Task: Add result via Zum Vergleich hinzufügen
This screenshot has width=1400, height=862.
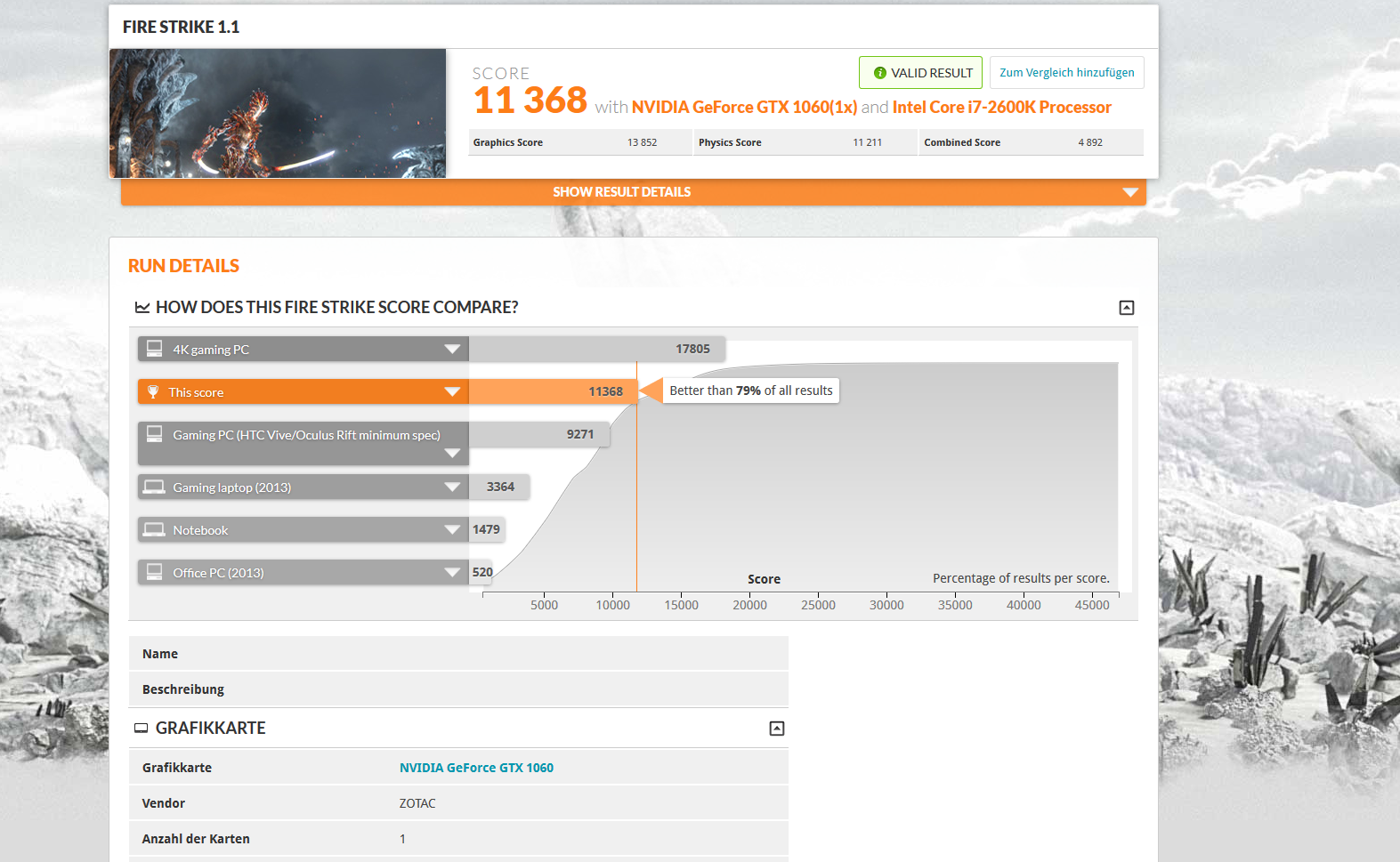Action: coord(1066,73)
